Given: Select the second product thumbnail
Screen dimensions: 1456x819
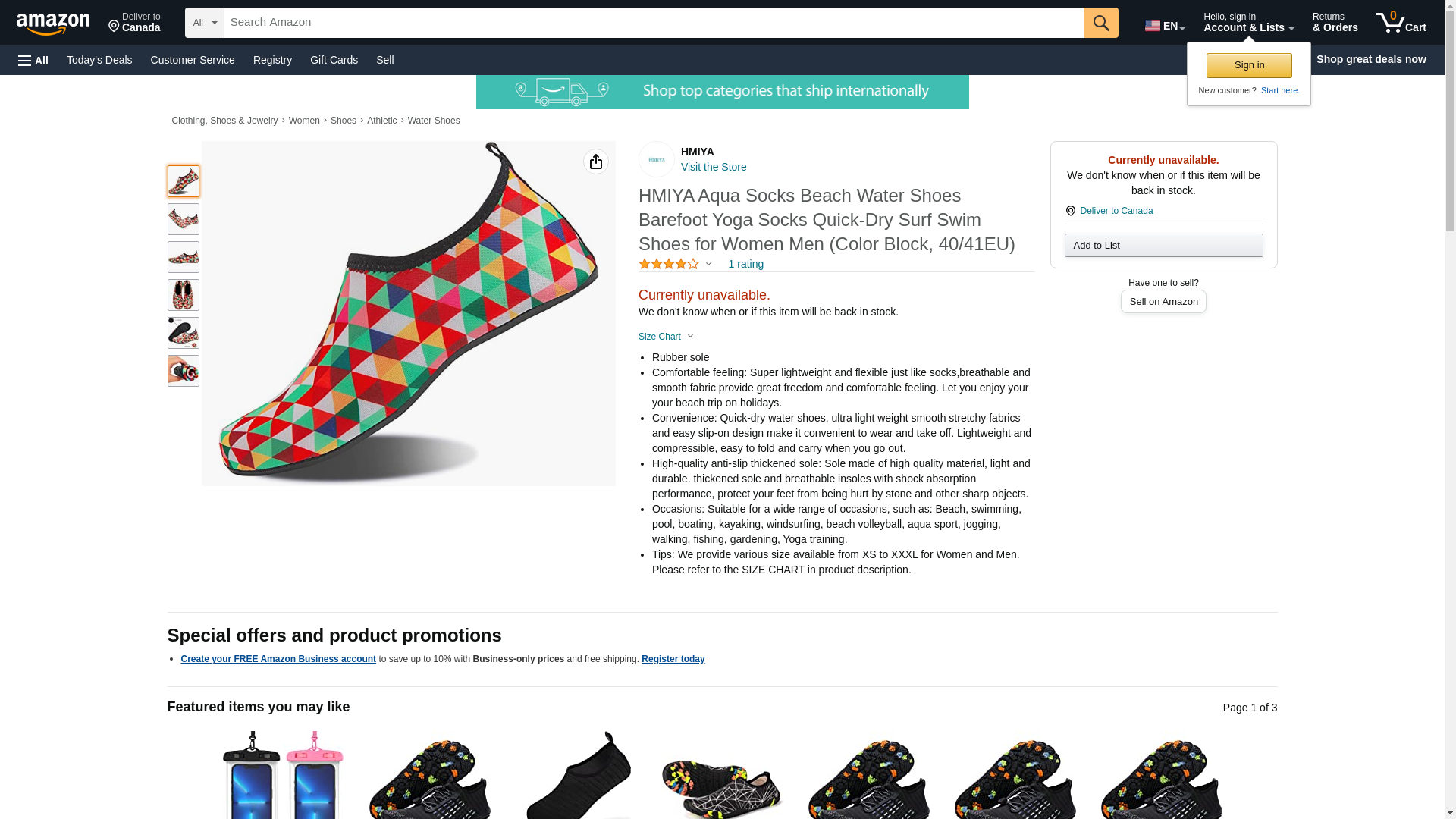Looking at the screenshot, I should tap(184, 219).
